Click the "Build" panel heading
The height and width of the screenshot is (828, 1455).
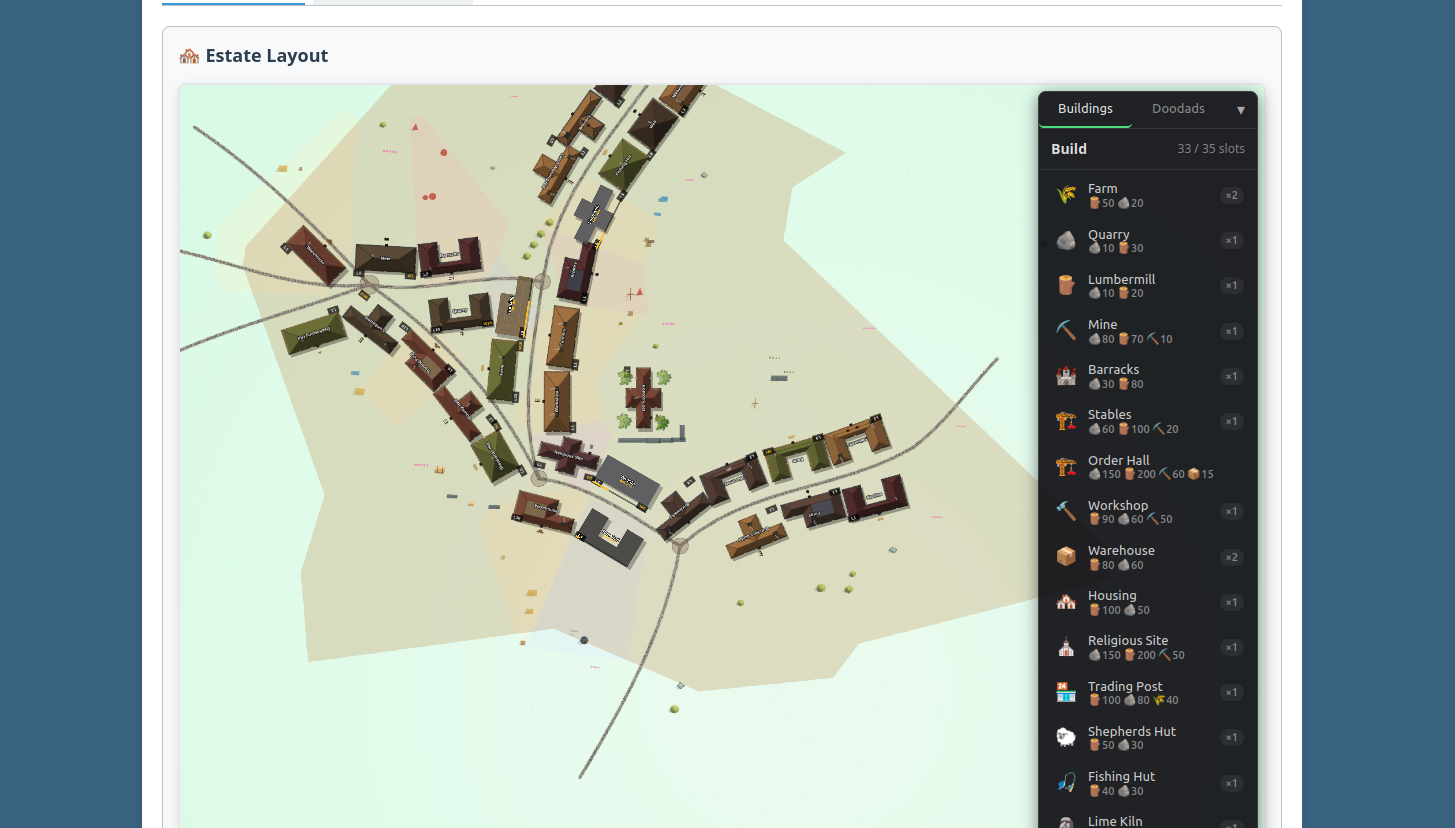pyautogui.click(x=1068, y=149)
